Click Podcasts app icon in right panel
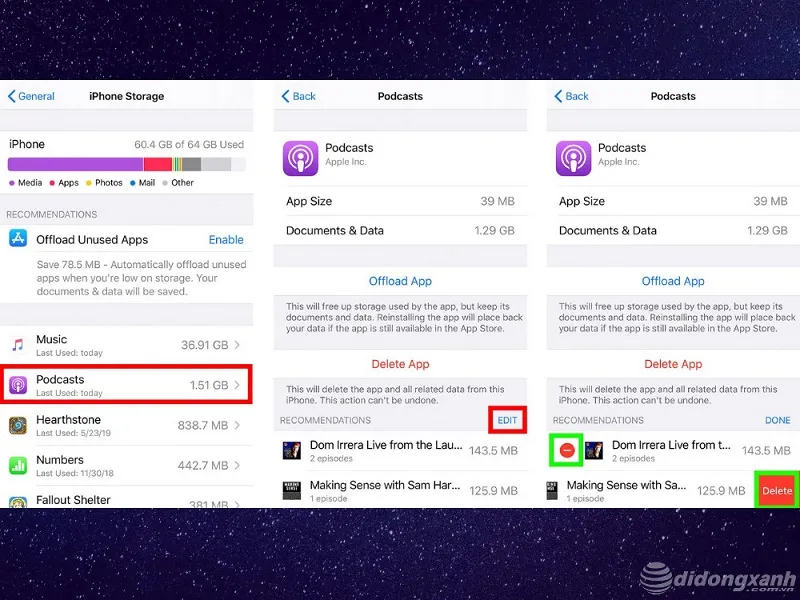Screen dimensions: 800x600 click(x=573, y=158)
